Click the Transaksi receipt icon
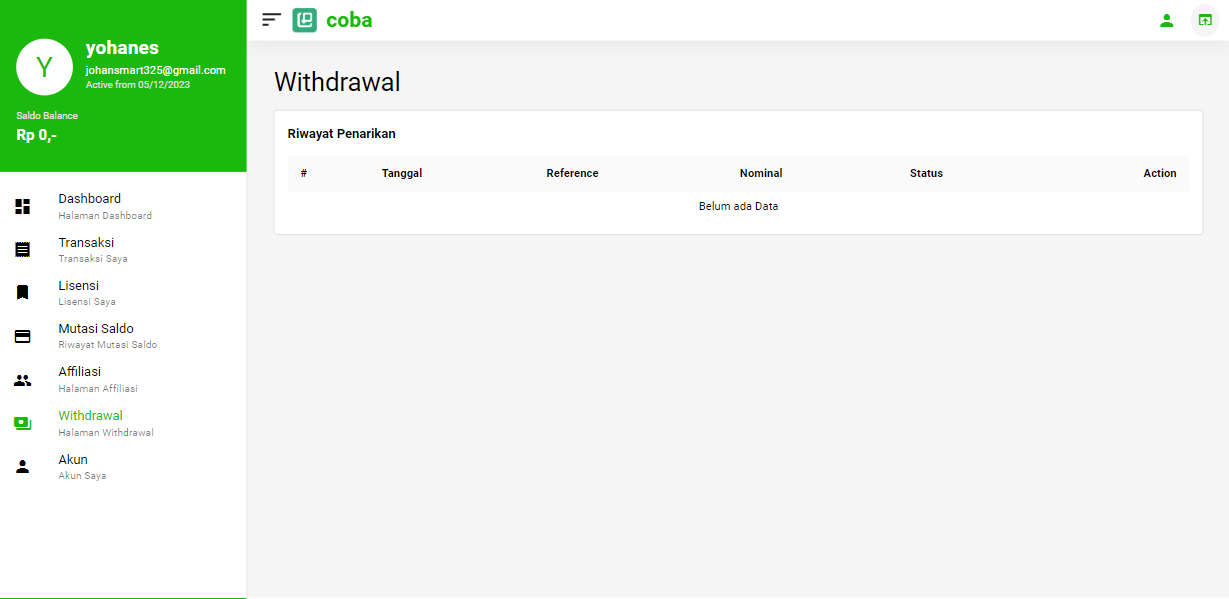Screen dimensions: 1229x599 pyautogui.click(x=23, y=250)
